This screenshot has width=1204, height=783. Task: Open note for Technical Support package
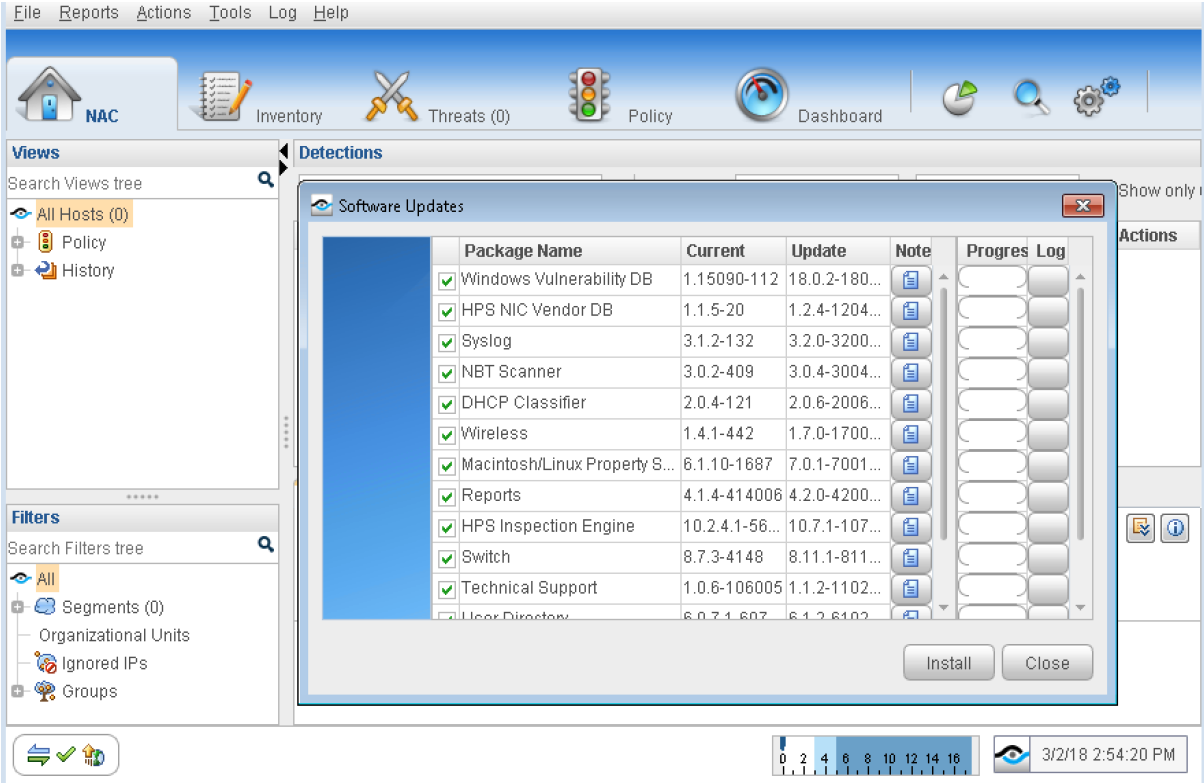pos(910,590)
